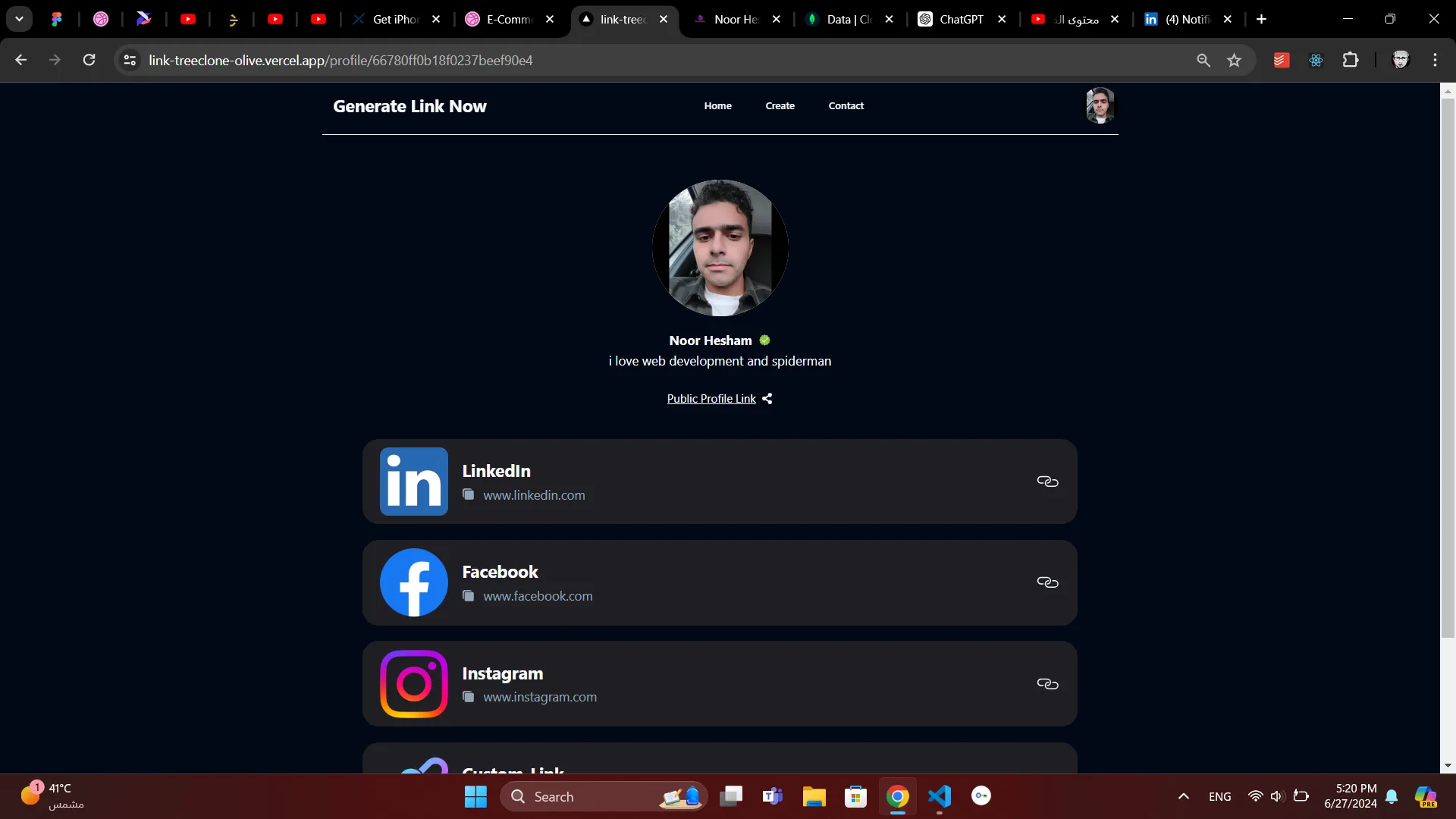The width and height of the screenshot is (1456, 819).
Task: Click the bio text about web development
Action: tap(720, 361)
